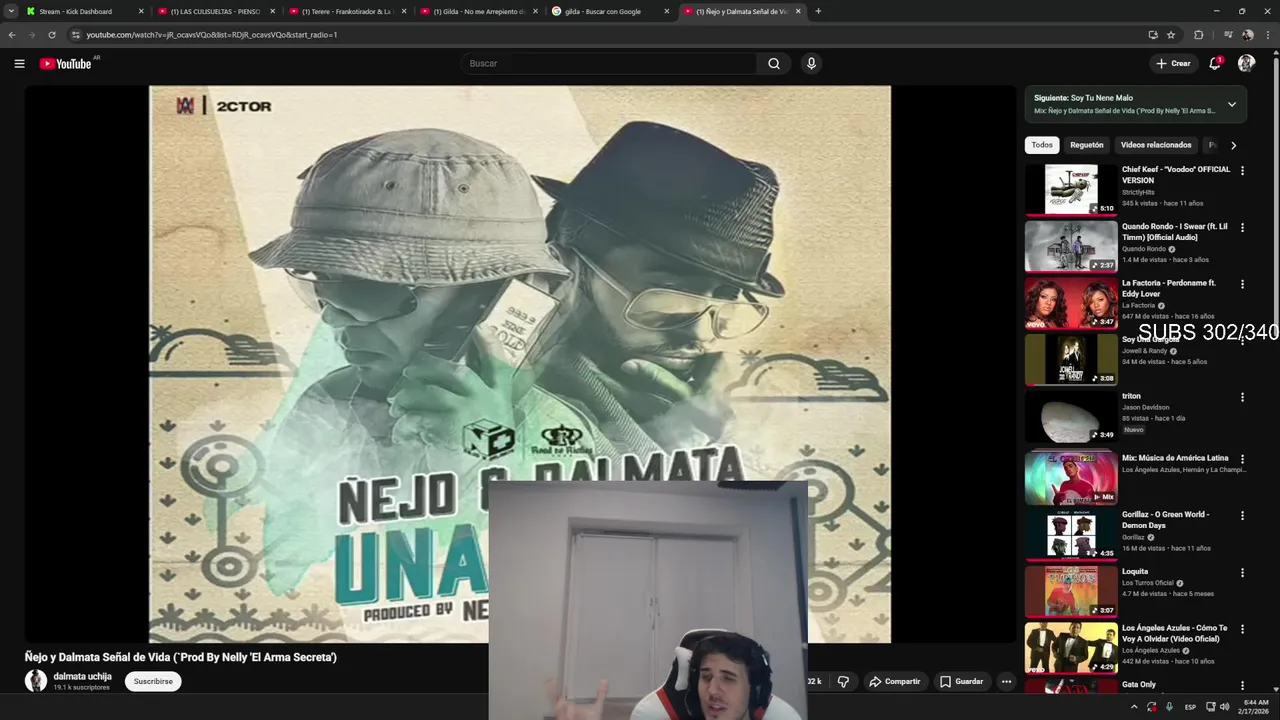The width and height of the screenshot is (1280, 720).
Task: Share the video via Compartir
Action: click(894, 681)
